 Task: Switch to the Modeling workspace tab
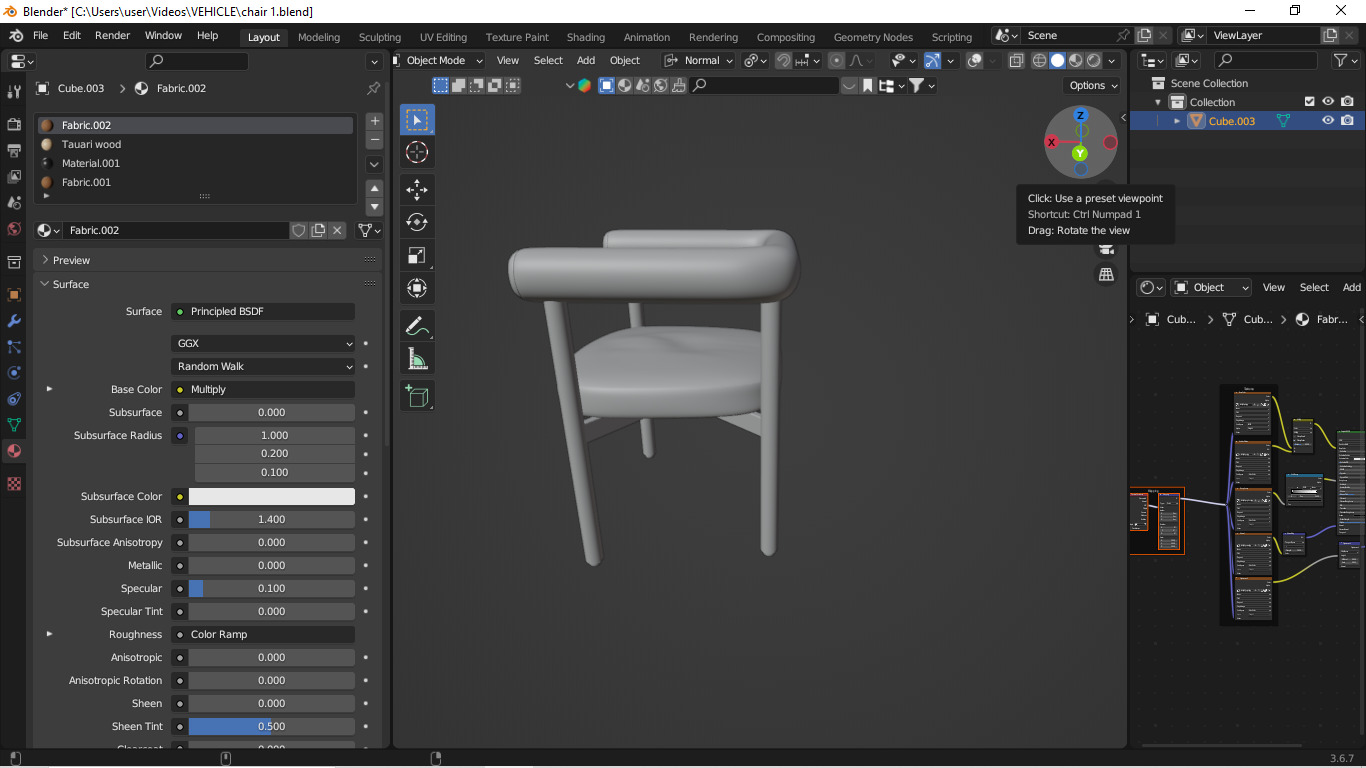[x=319, y=37]
